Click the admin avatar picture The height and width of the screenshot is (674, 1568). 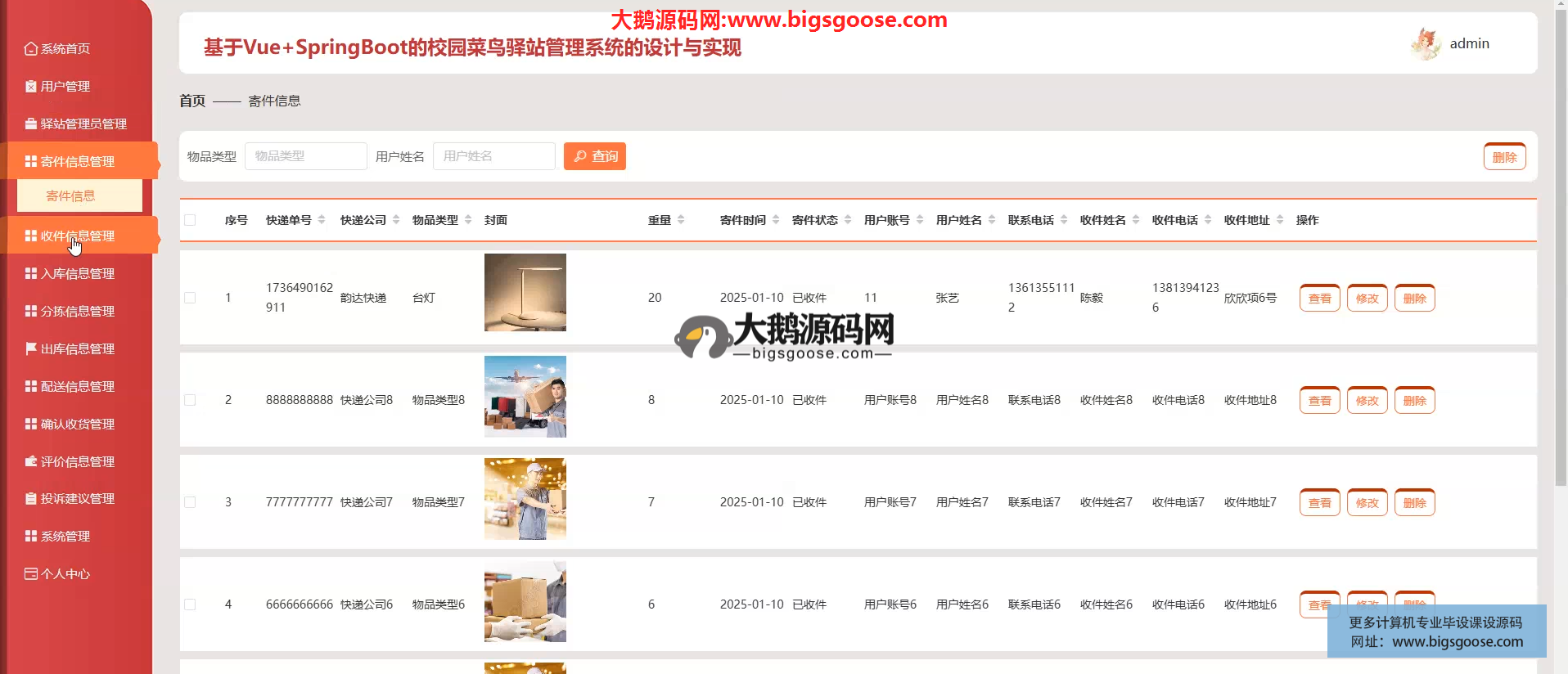(x=1425, y=44)
